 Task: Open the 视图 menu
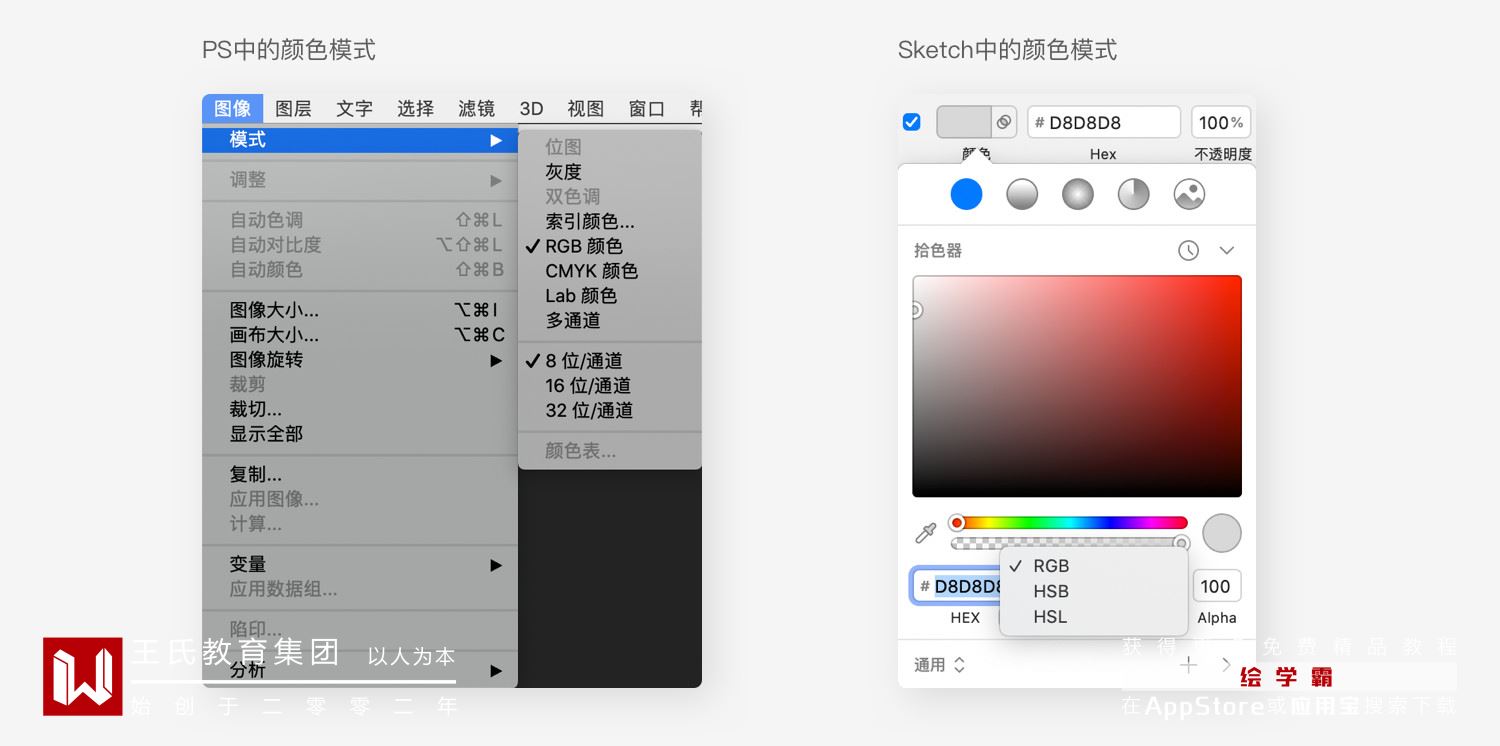[x=586, y=108]
